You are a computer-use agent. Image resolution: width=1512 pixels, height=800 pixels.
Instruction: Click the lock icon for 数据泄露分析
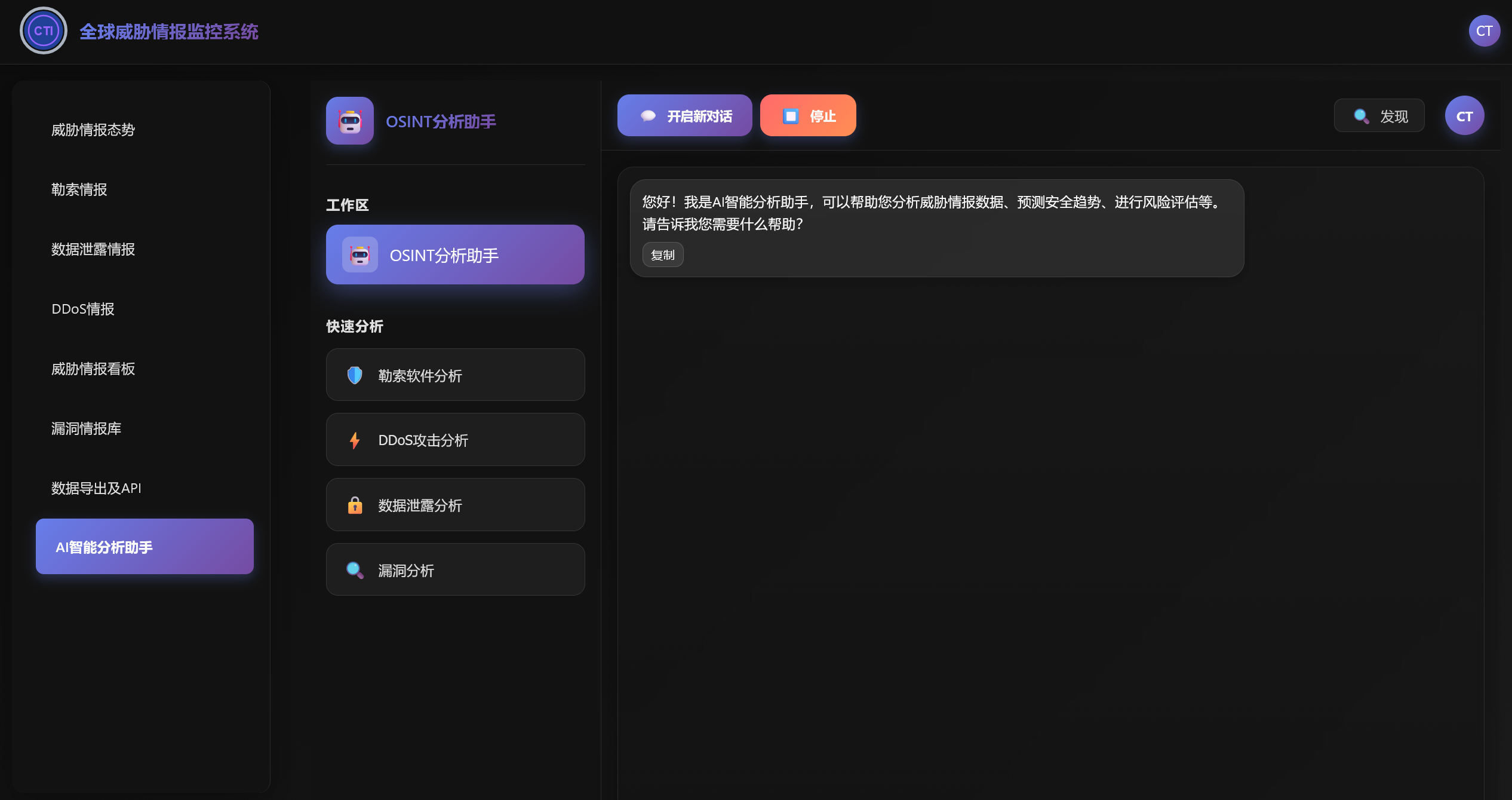355,505
